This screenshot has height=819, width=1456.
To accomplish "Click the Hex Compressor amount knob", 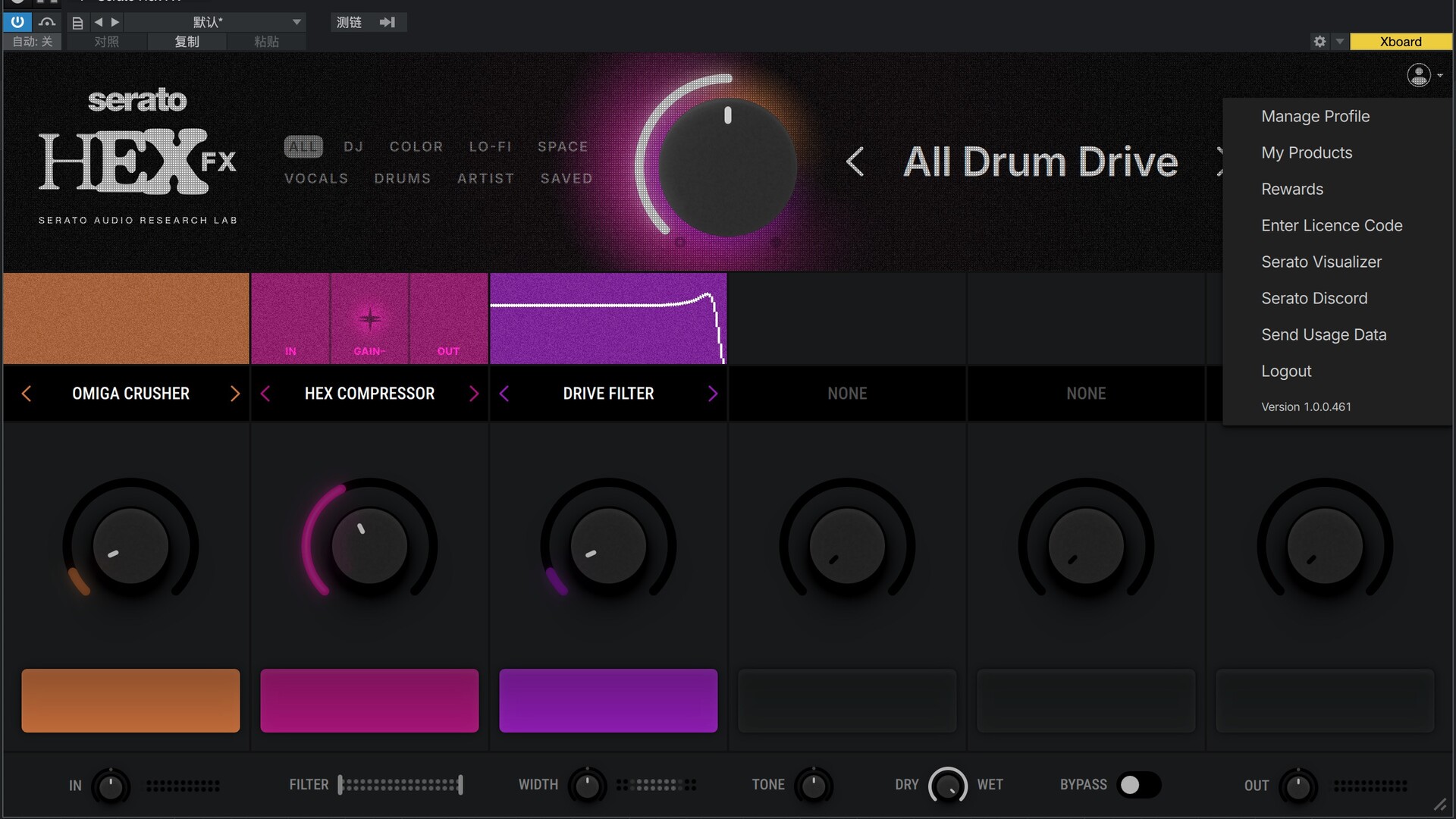I will (x=369, y=546).
